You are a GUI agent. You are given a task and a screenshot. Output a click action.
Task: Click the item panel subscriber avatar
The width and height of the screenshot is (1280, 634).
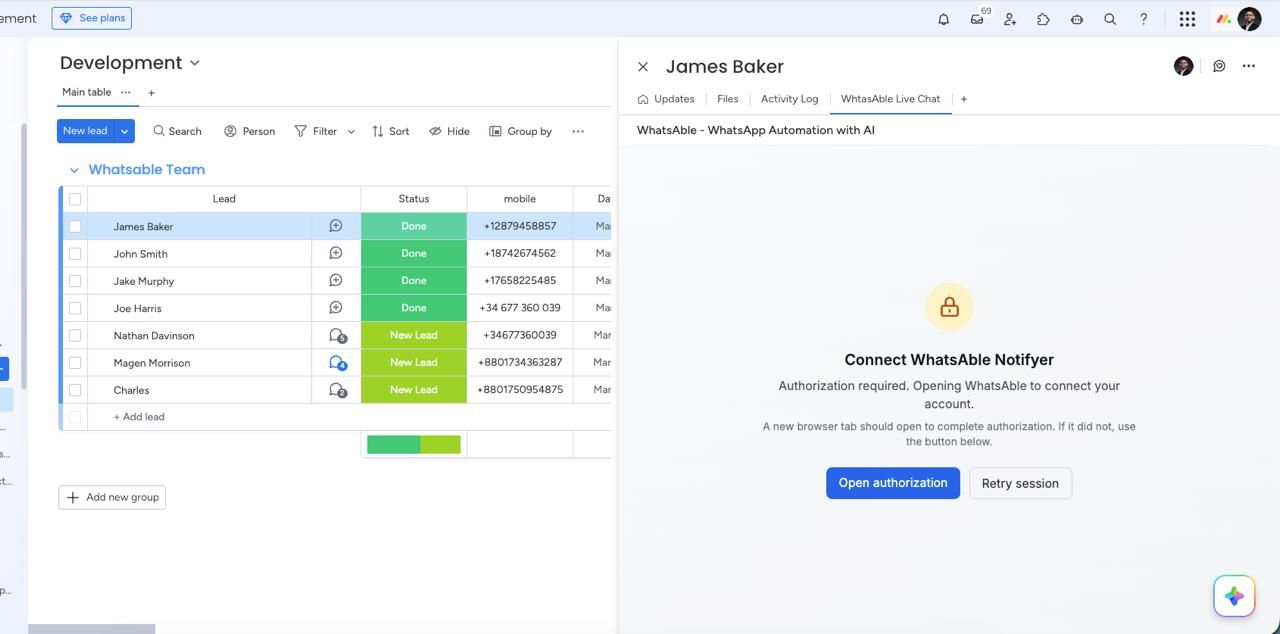coord(1183,66)
